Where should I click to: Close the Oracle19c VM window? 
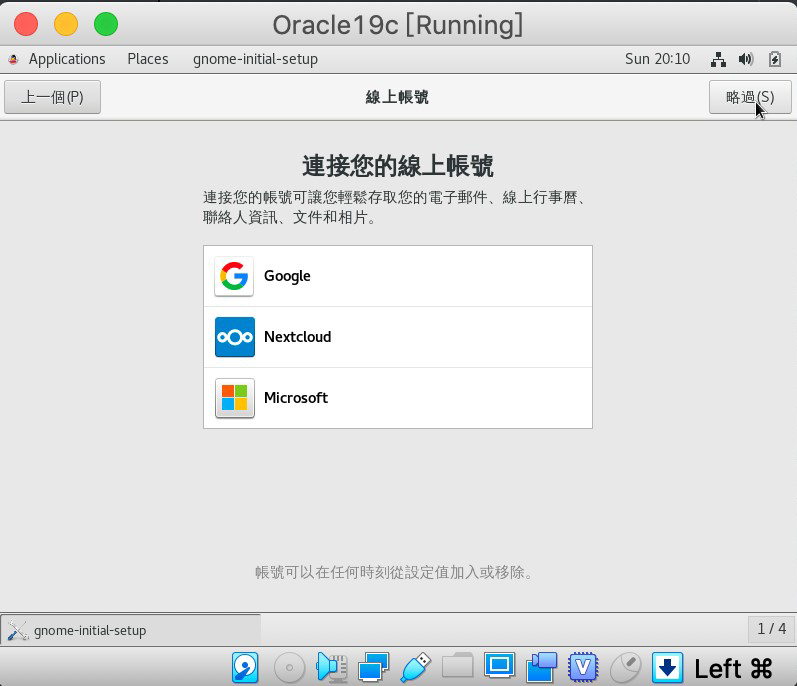[26, 24]
